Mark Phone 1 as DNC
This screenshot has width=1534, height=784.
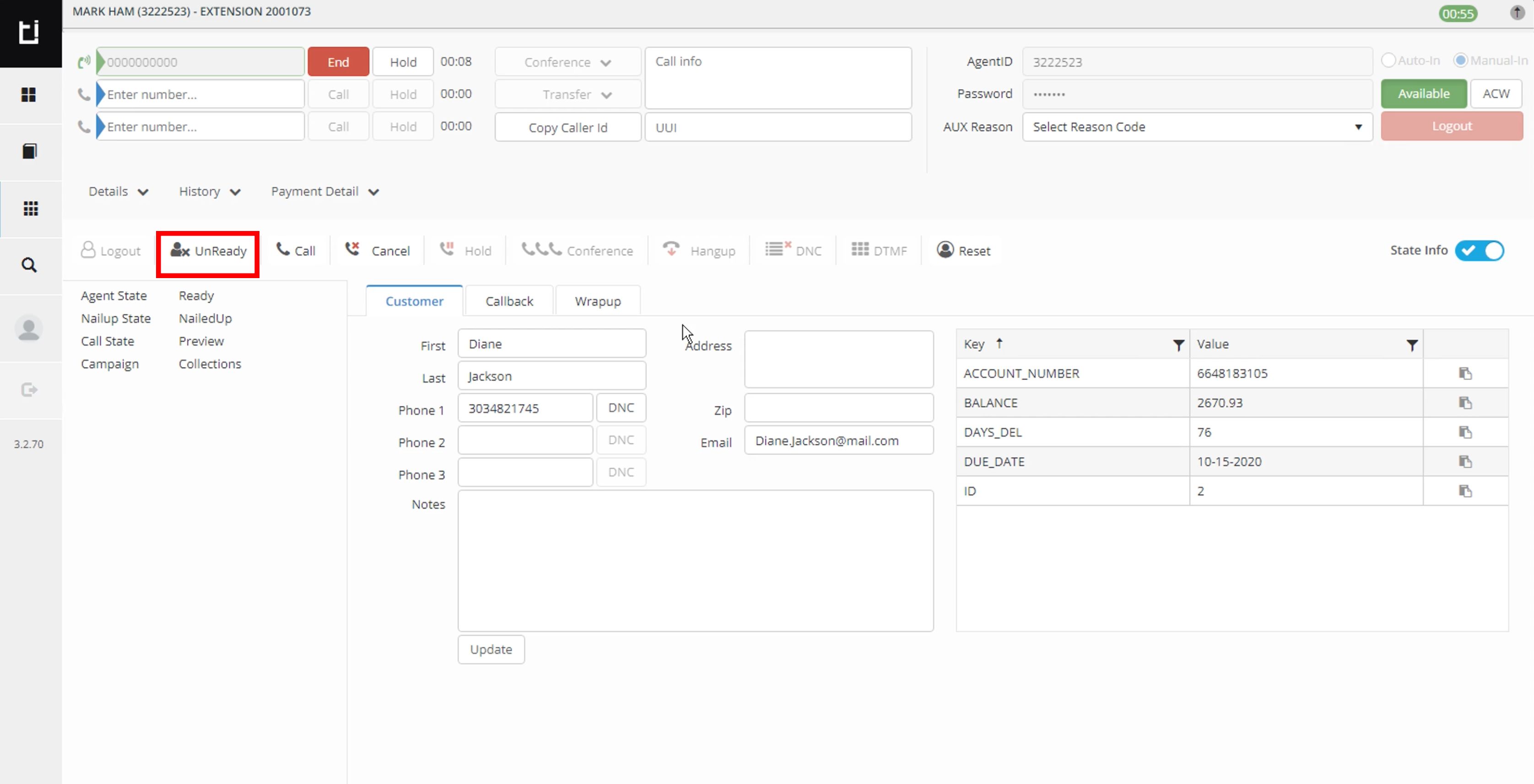(621, 408)
